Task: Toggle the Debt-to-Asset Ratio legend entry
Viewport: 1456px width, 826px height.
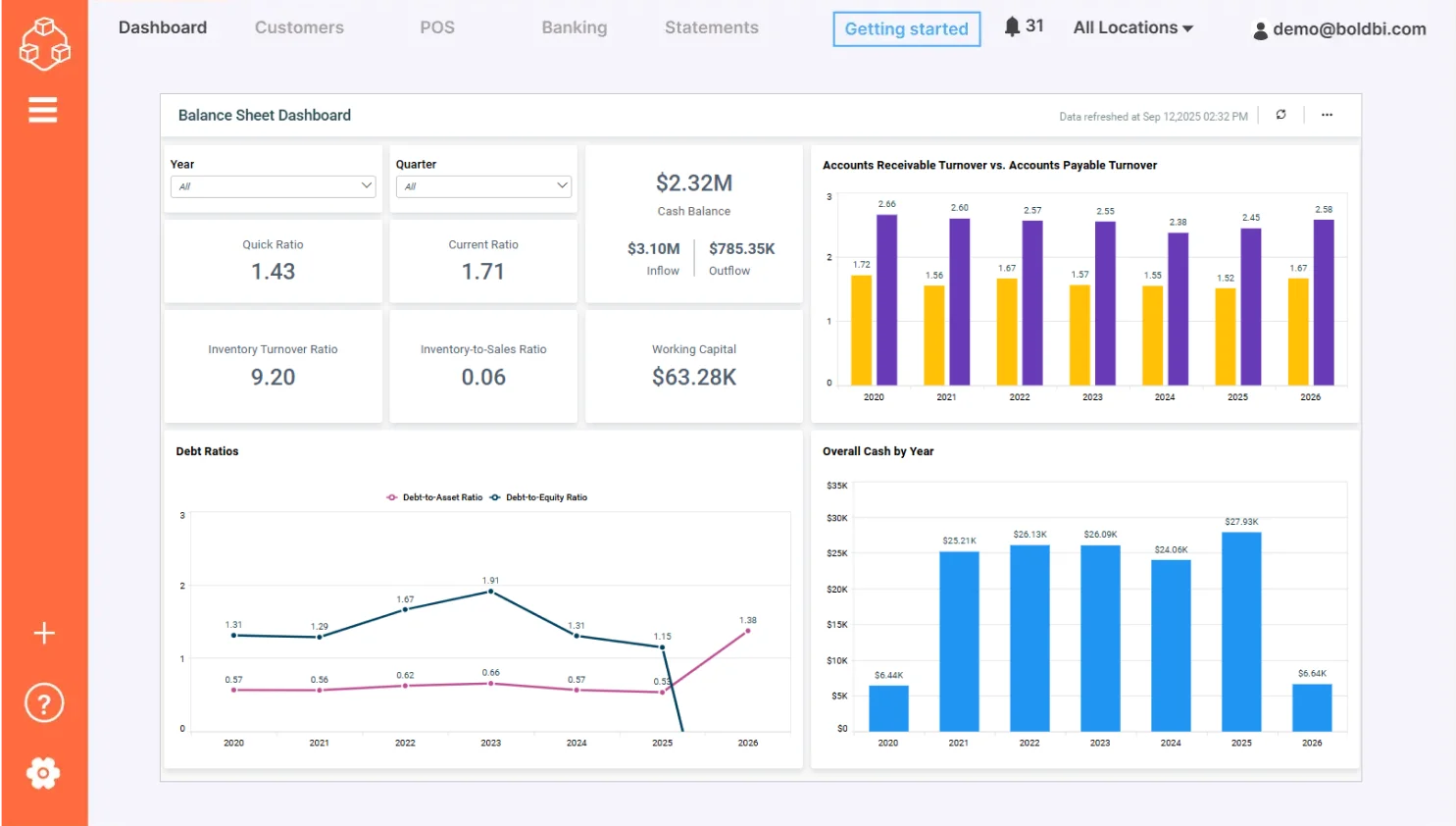Action: coord(434,497)
